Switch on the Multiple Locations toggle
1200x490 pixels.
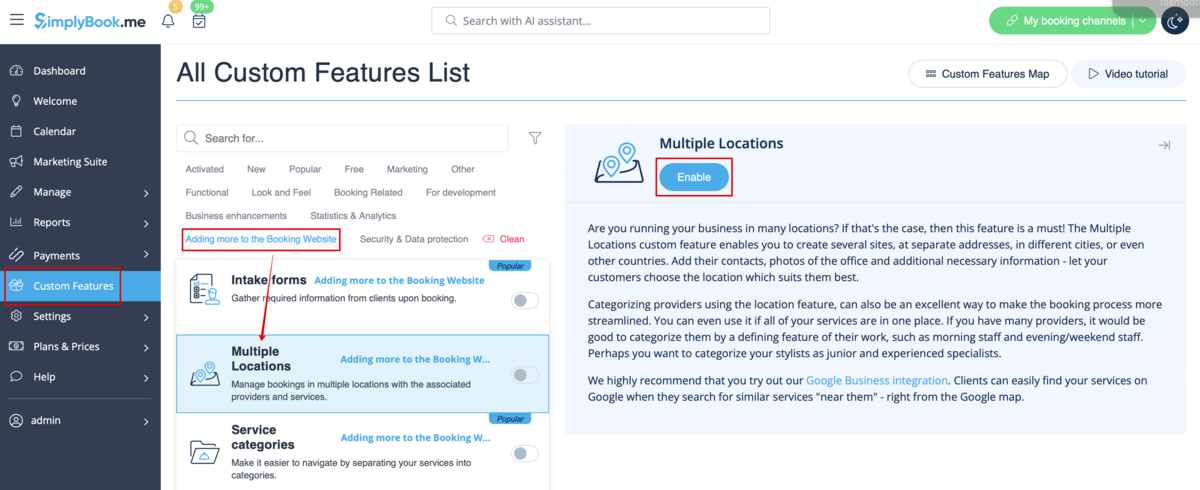(x=525, y=375)
